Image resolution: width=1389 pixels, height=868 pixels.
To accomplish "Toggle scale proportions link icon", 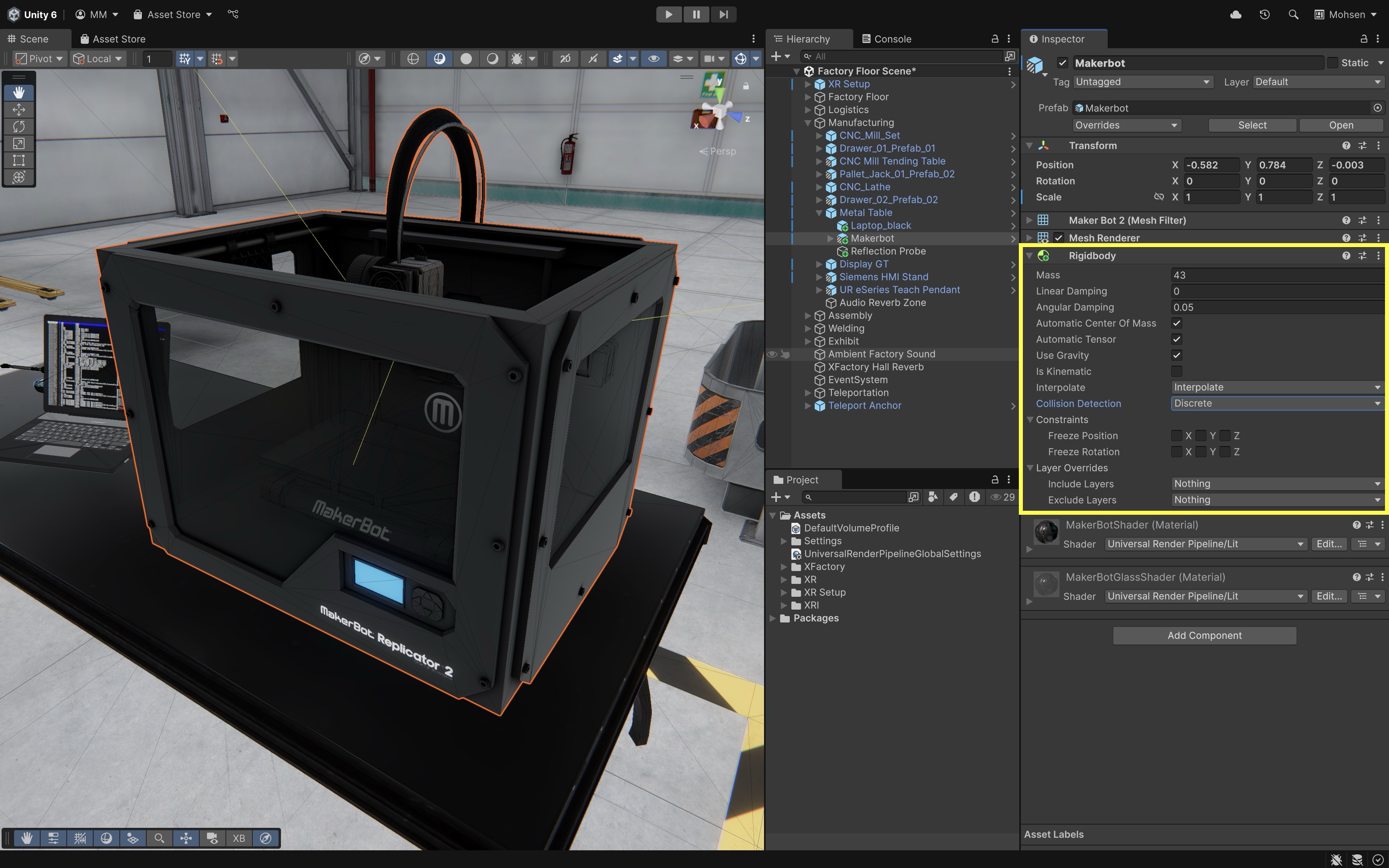I will click(1159, 197).
